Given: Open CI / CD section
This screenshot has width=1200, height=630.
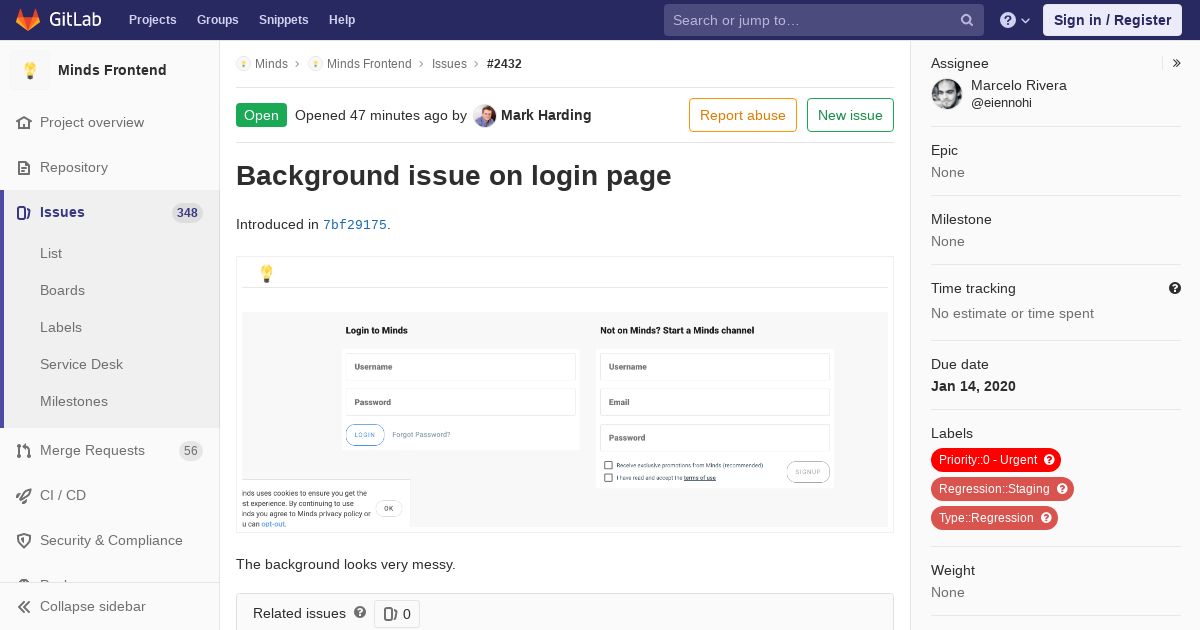Looking at the screenshot, I should [x=63, y=495].
